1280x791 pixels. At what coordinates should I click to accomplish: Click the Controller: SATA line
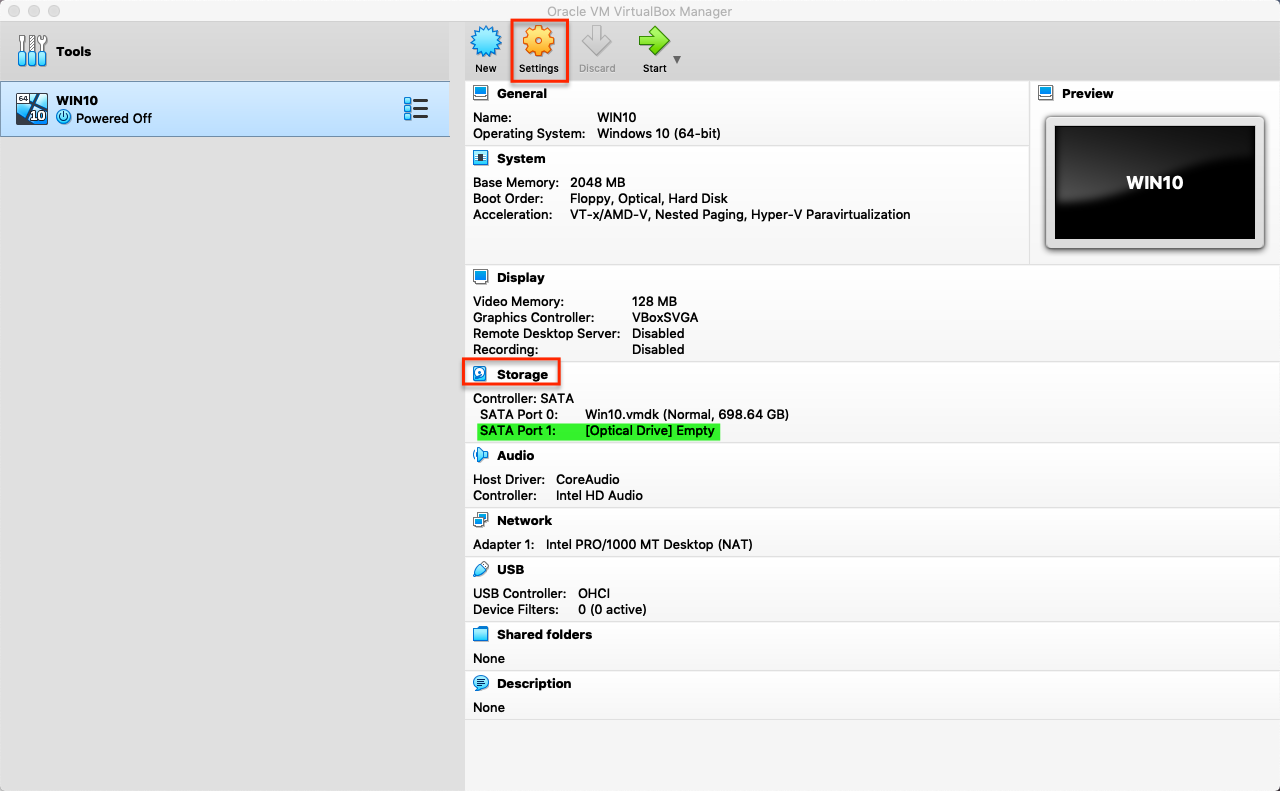click(523, 398)
